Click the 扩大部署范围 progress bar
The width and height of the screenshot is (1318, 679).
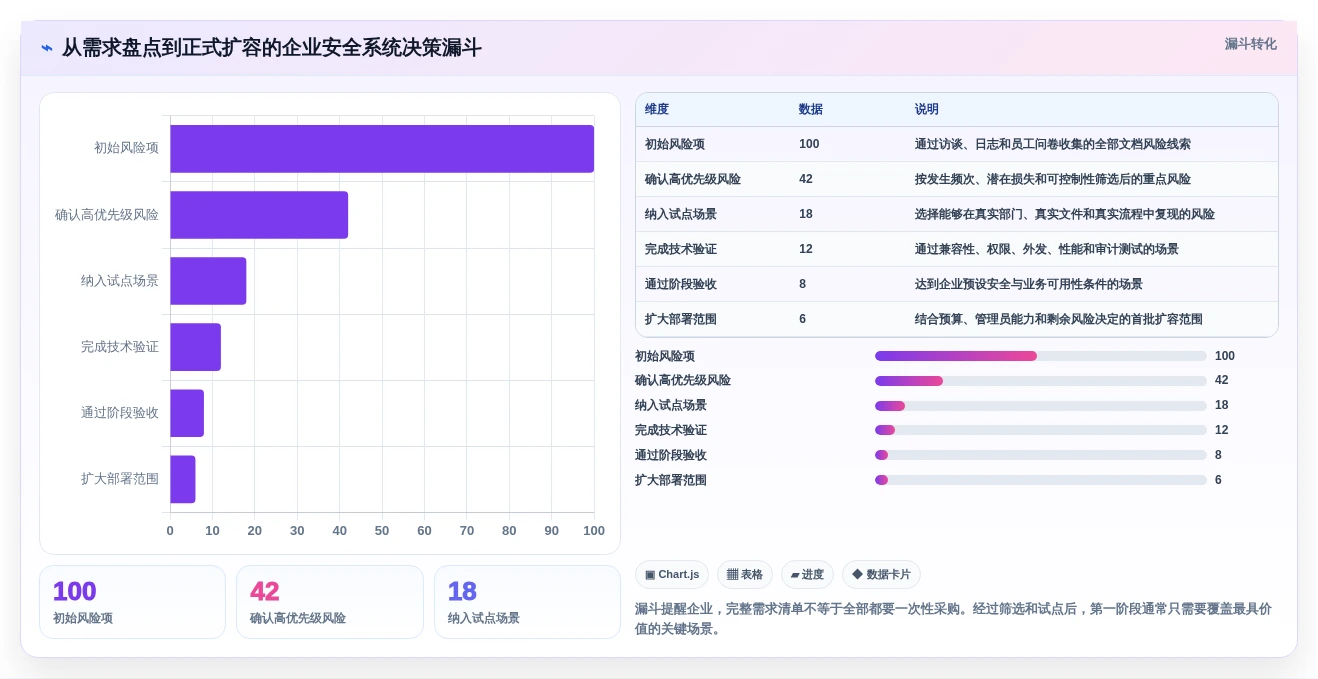click(x=1040, y=480)
